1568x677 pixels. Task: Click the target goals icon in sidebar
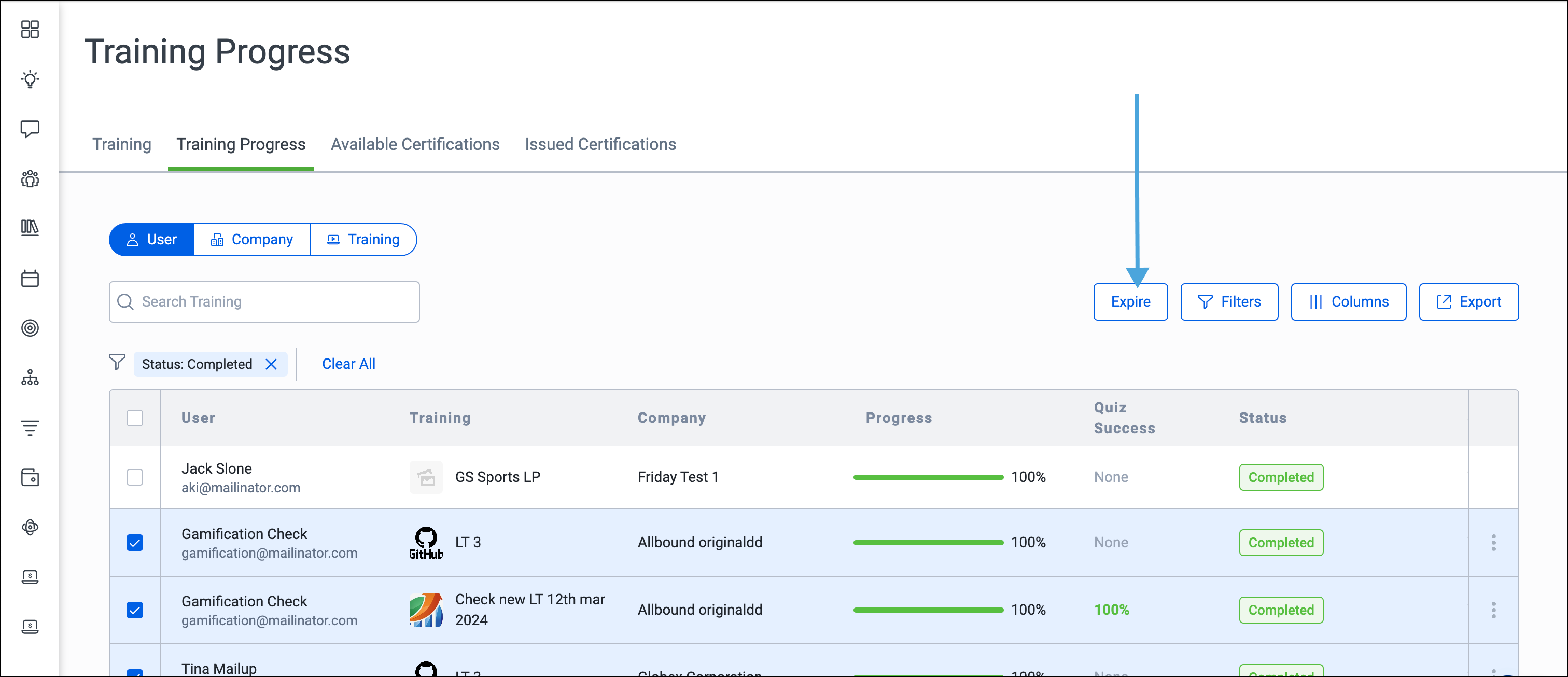pos(30,328)
